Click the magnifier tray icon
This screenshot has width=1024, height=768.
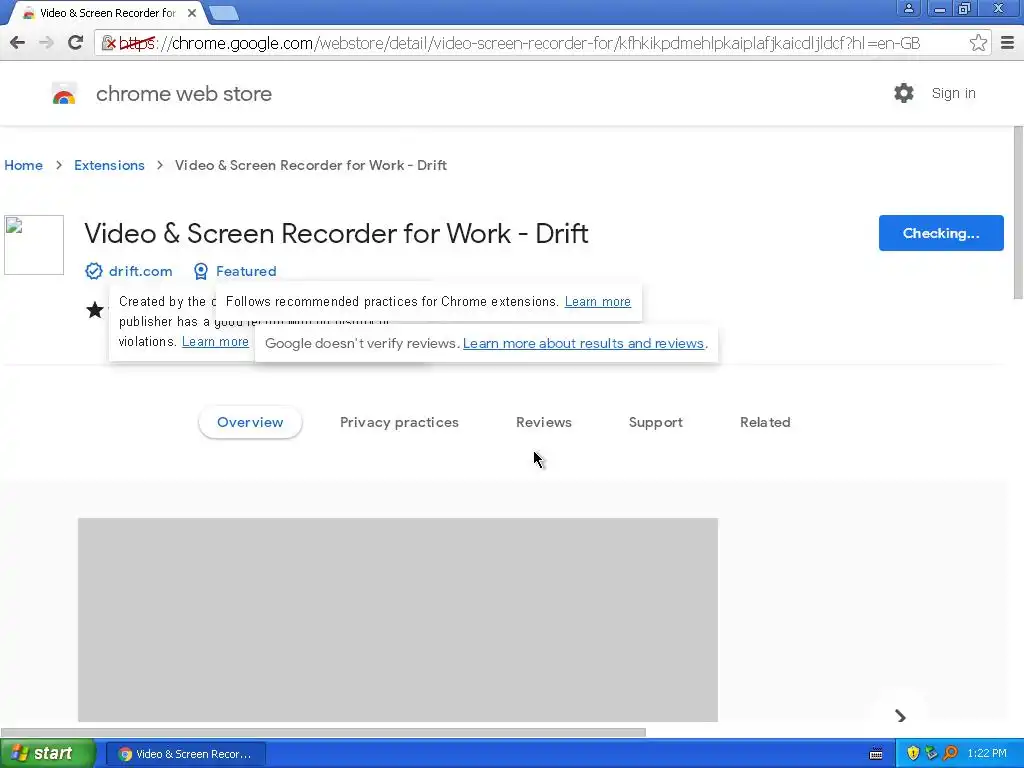[950, 754]
